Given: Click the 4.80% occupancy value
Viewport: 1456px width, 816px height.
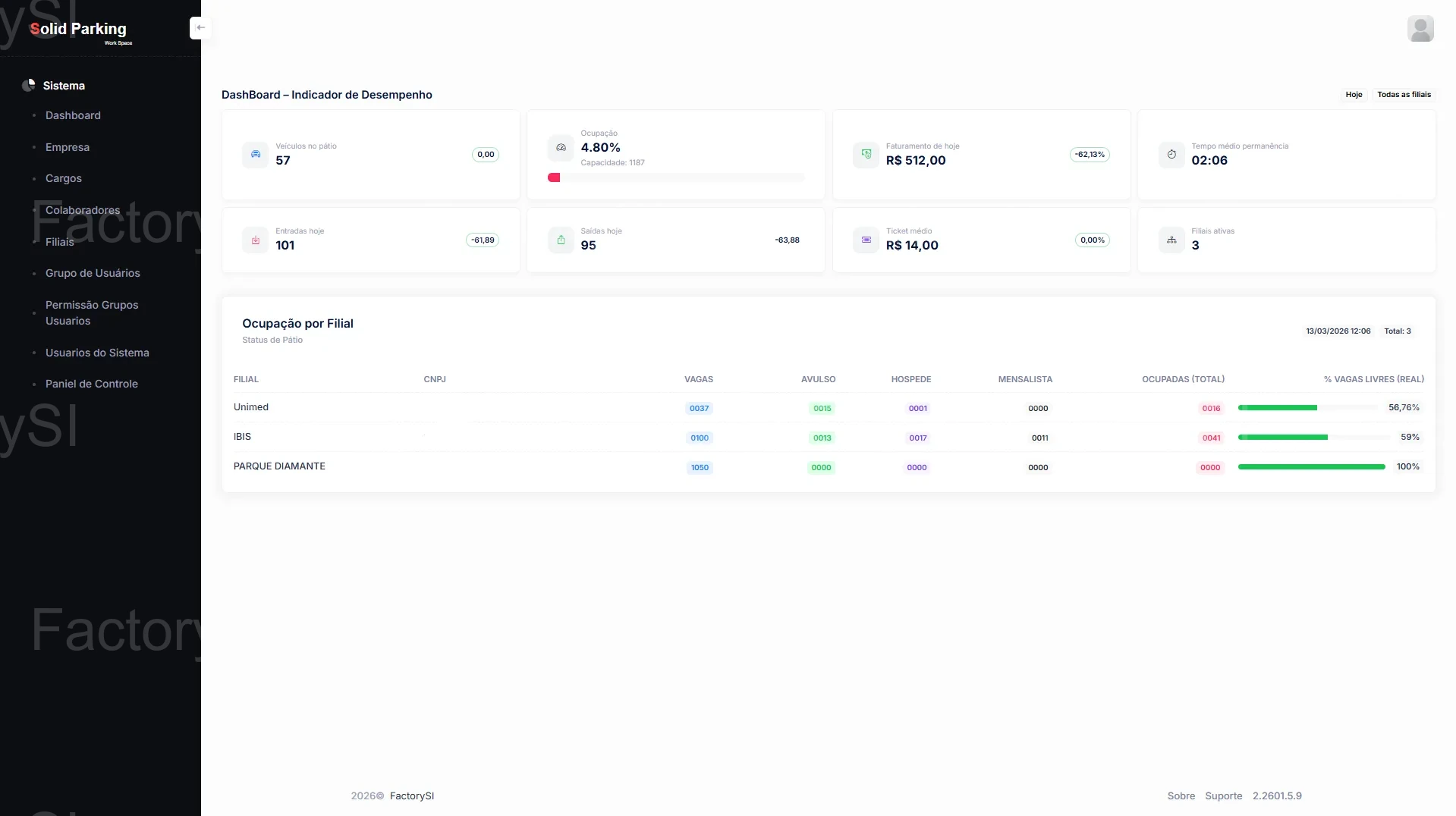Looking at the screenshot, I should [600, 148].
